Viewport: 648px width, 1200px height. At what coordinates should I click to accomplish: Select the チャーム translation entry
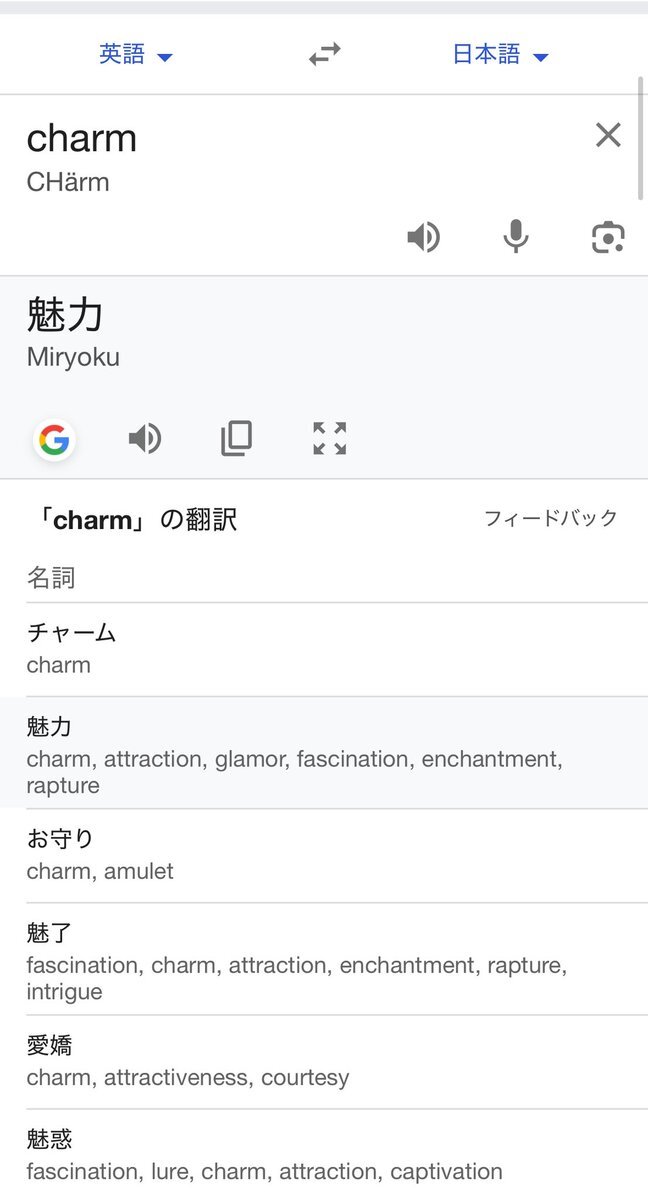(324, 649)
